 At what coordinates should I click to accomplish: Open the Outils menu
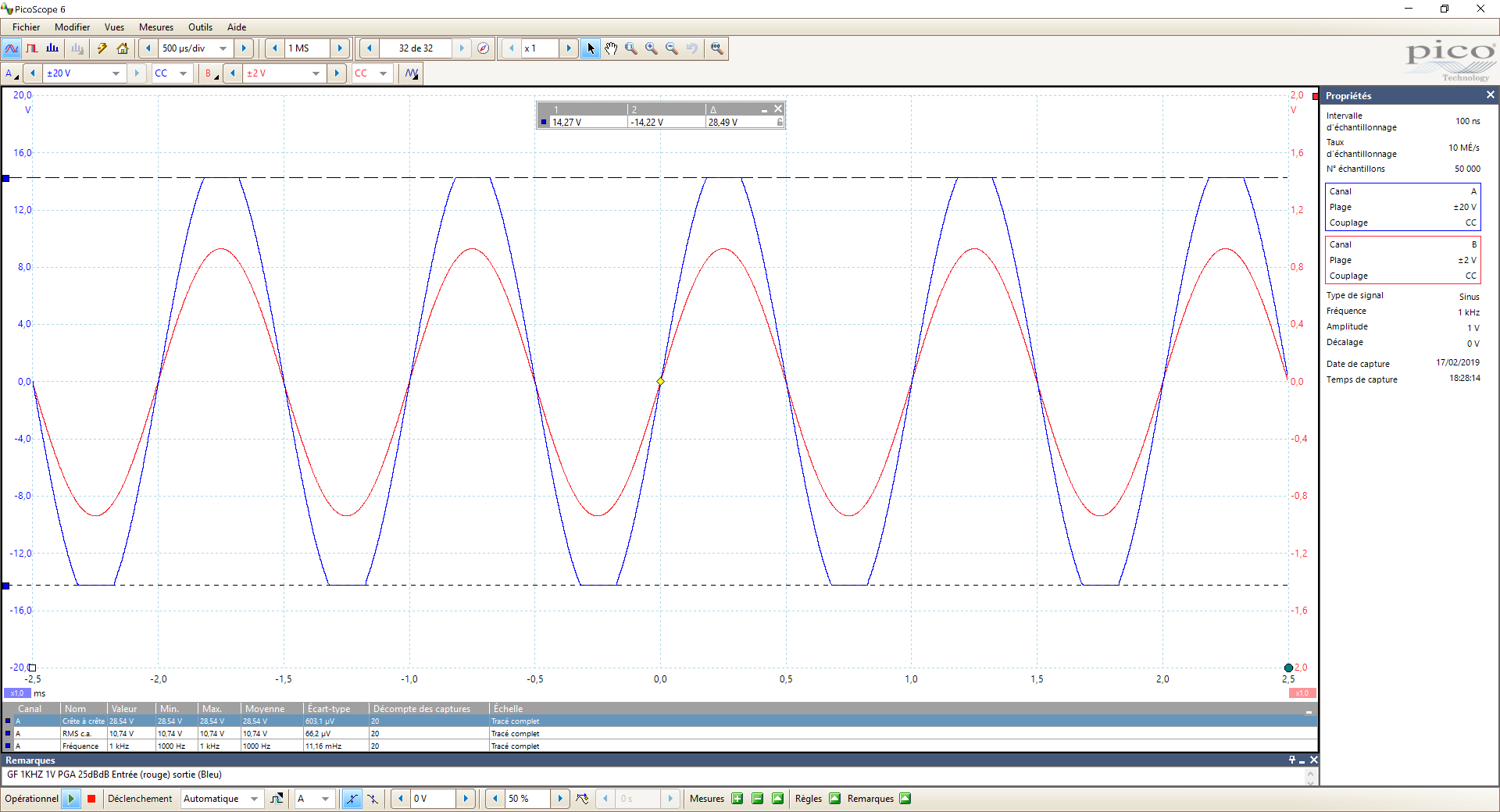click(200, 27)
